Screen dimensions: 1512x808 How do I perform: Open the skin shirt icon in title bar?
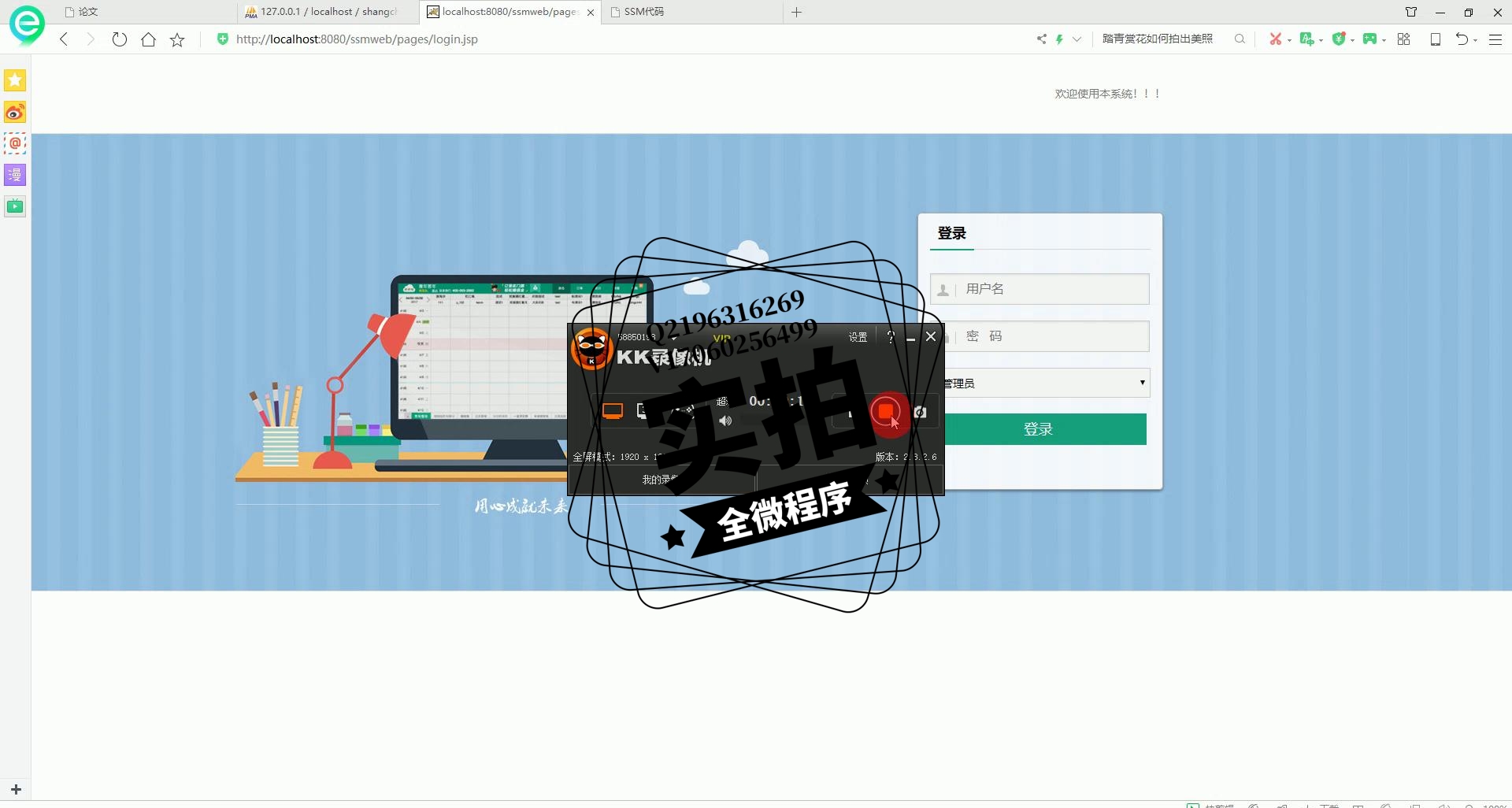tap(1411, 12)
